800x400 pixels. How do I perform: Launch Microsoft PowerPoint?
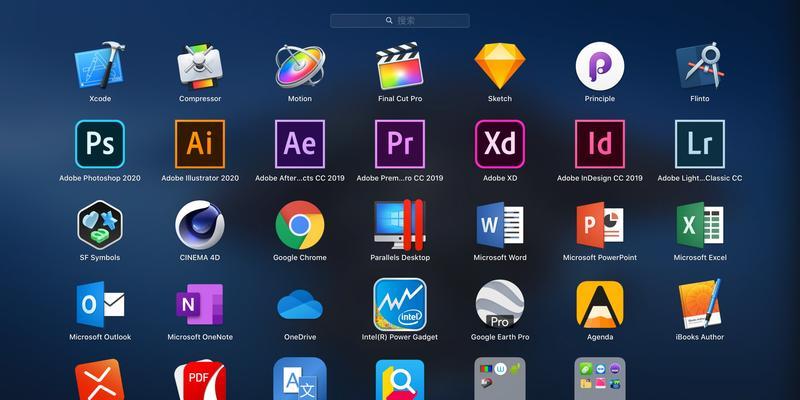coord(600,224)
